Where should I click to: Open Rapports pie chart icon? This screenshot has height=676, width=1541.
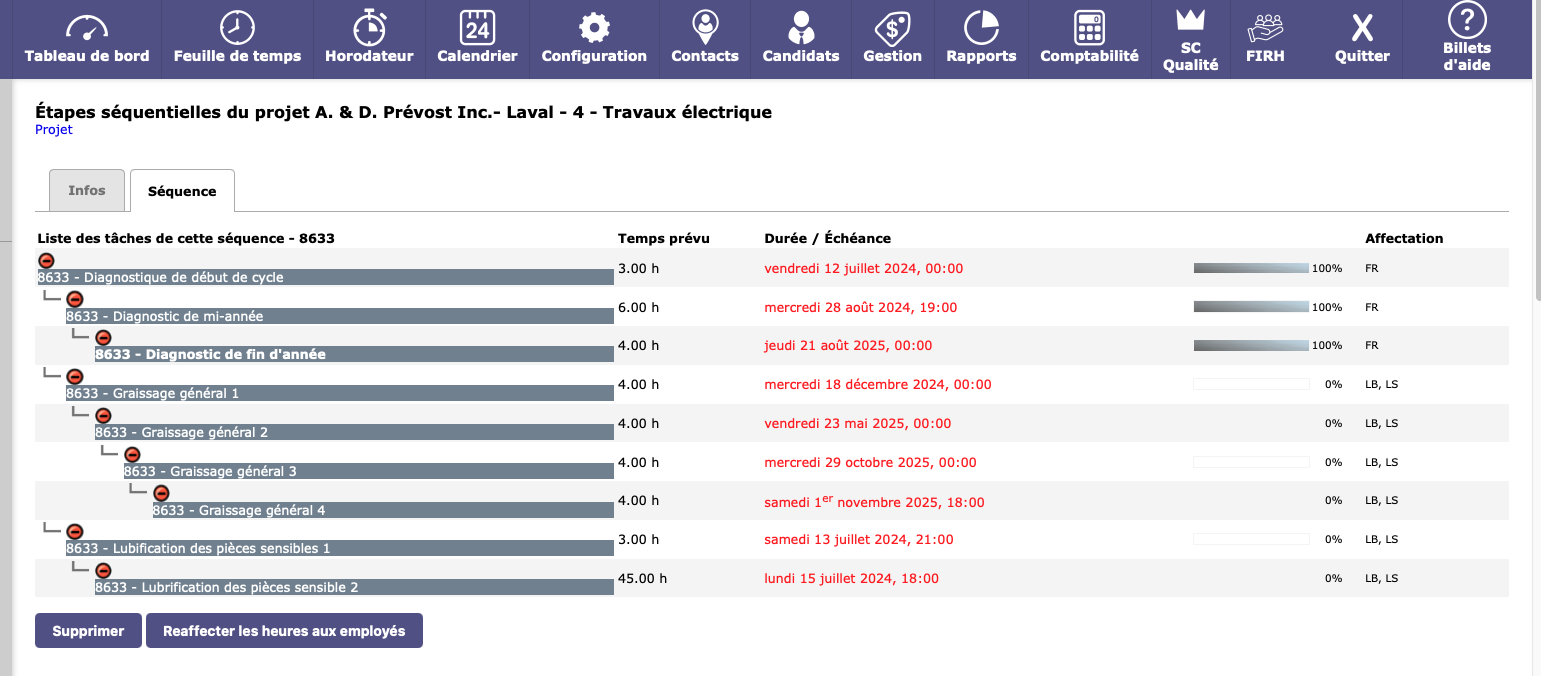[x=981, y=26]
